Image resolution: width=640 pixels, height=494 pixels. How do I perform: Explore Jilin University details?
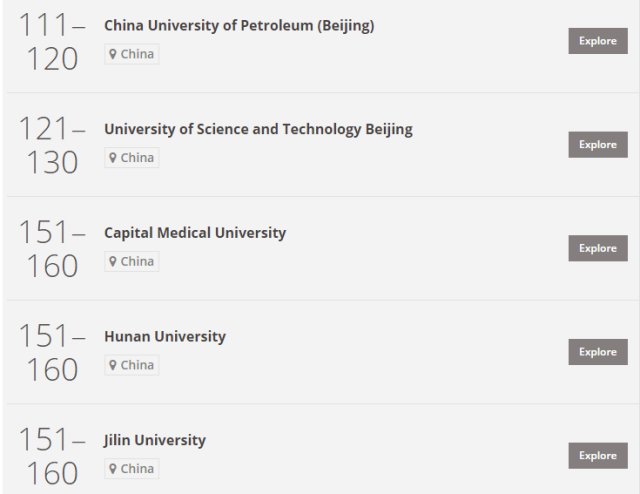pyautogui.click(x=598, y=456)
